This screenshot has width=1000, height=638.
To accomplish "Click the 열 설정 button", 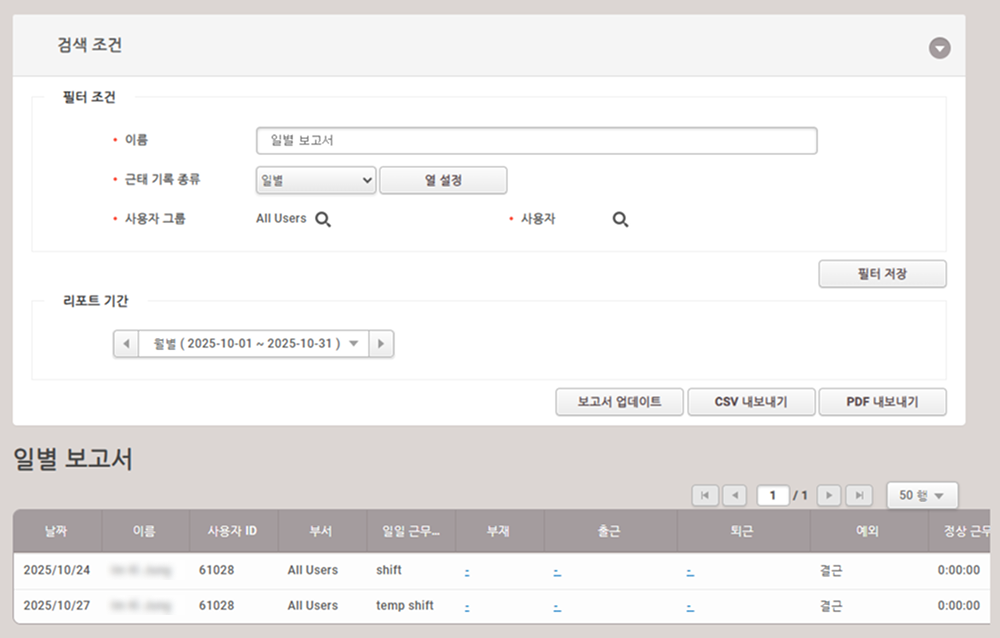I will 443,180.
